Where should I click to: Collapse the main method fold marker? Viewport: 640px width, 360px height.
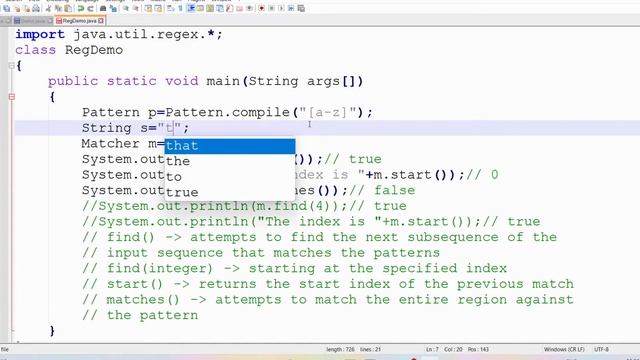(11, 97)
